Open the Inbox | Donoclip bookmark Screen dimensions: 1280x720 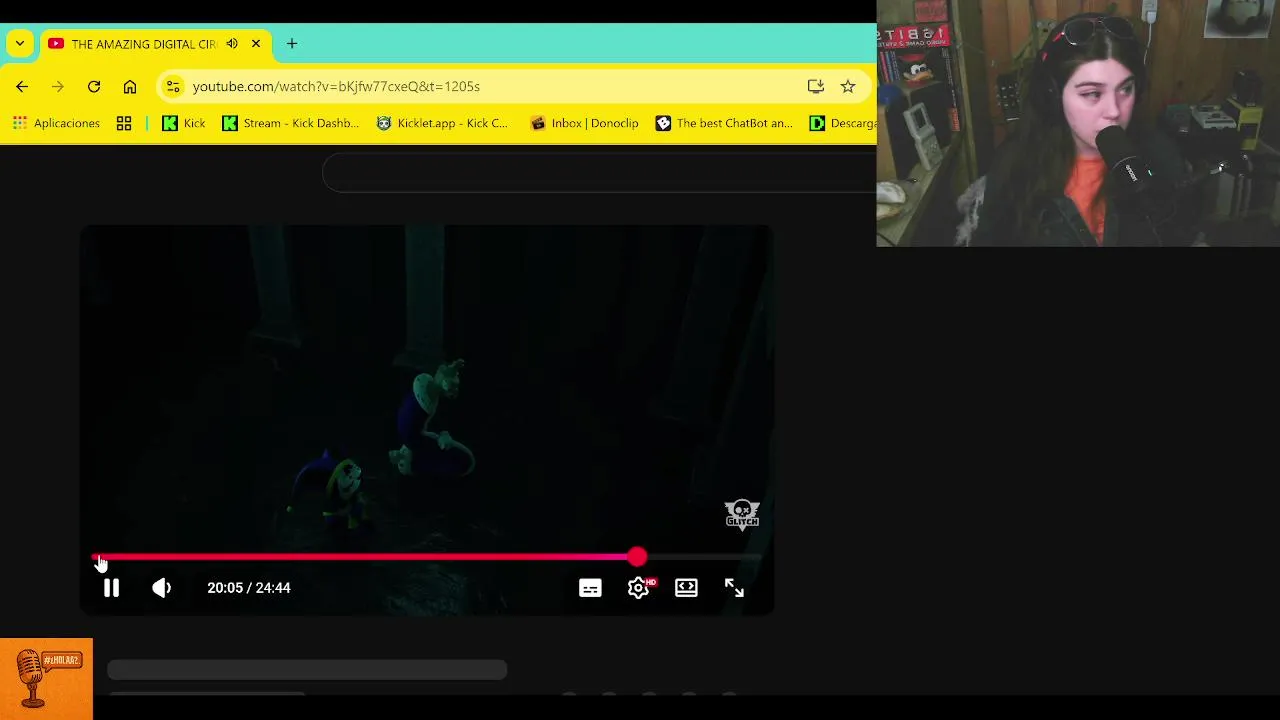[585, 123]
